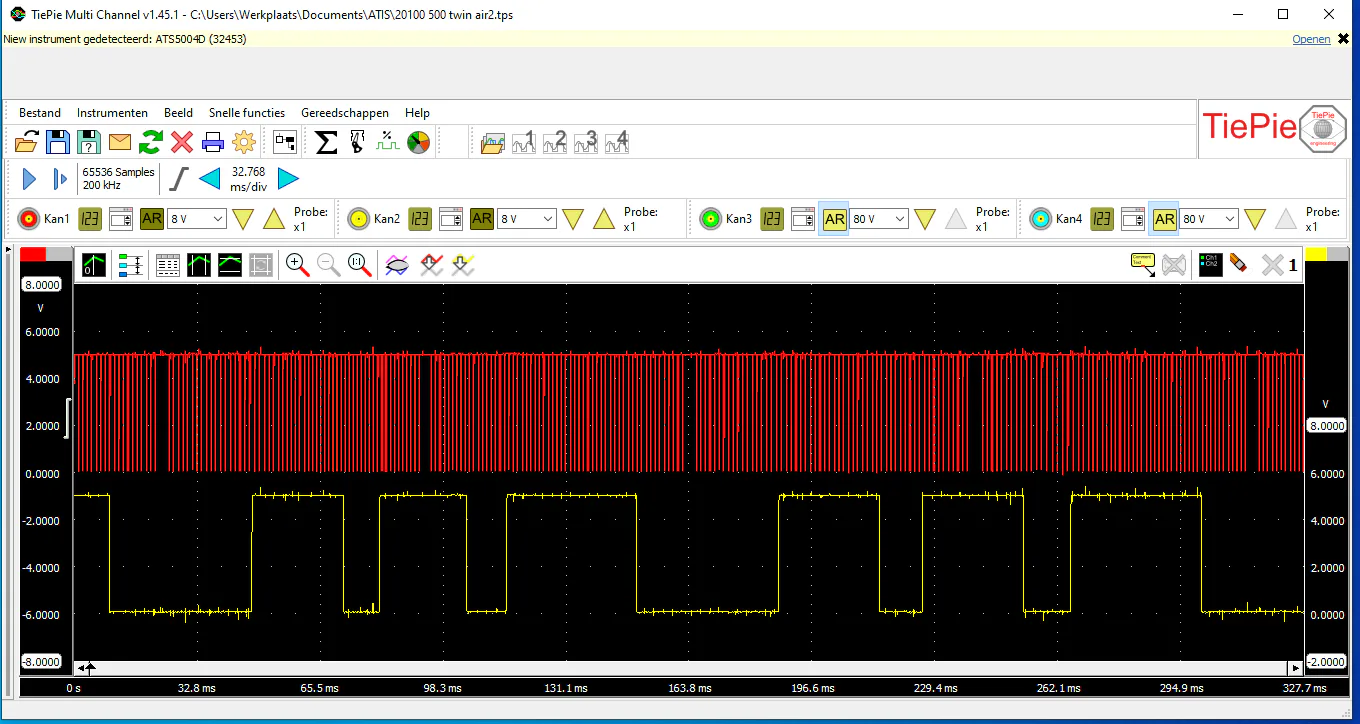Start continuous measurement with play button

click(29, 179)
